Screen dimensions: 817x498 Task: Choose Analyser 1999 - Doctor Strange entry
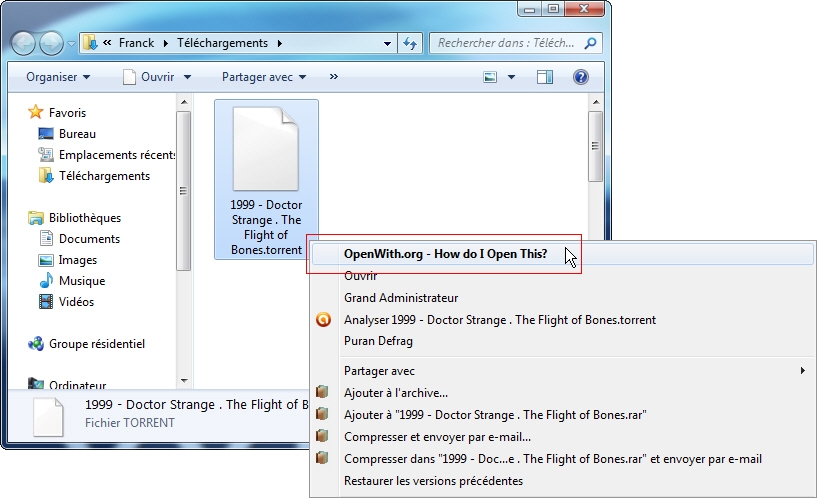click(500, 320)
